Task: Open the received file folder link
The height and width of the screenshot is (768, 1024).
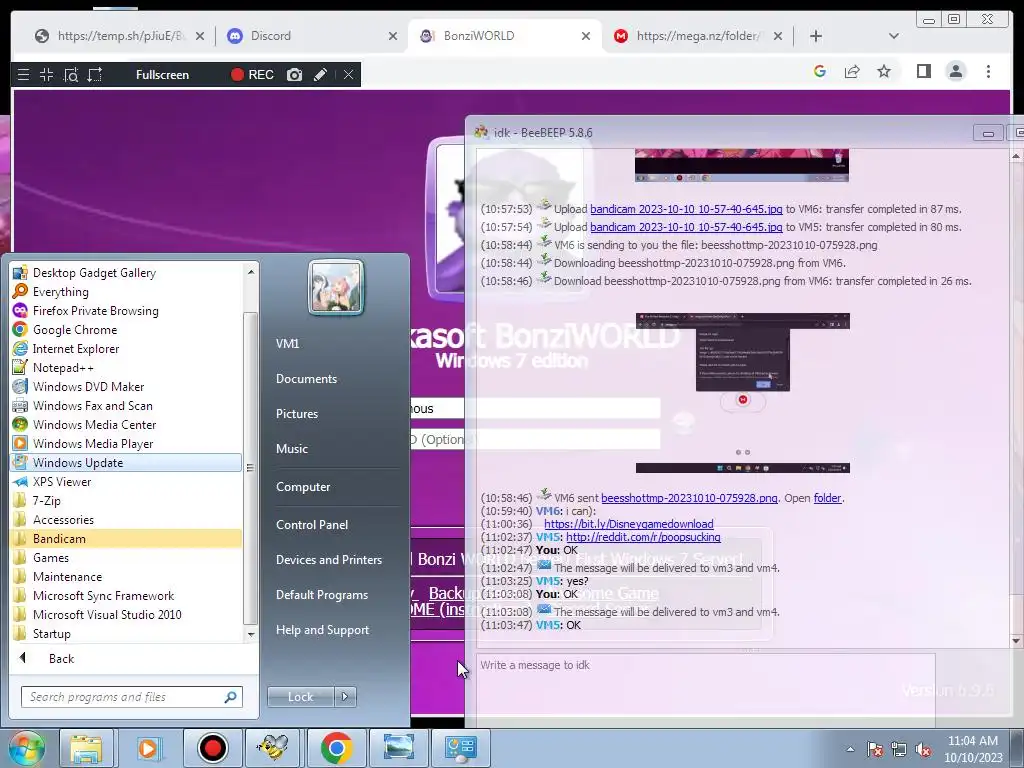Action: pyautogui.click(x=827, y=498)
